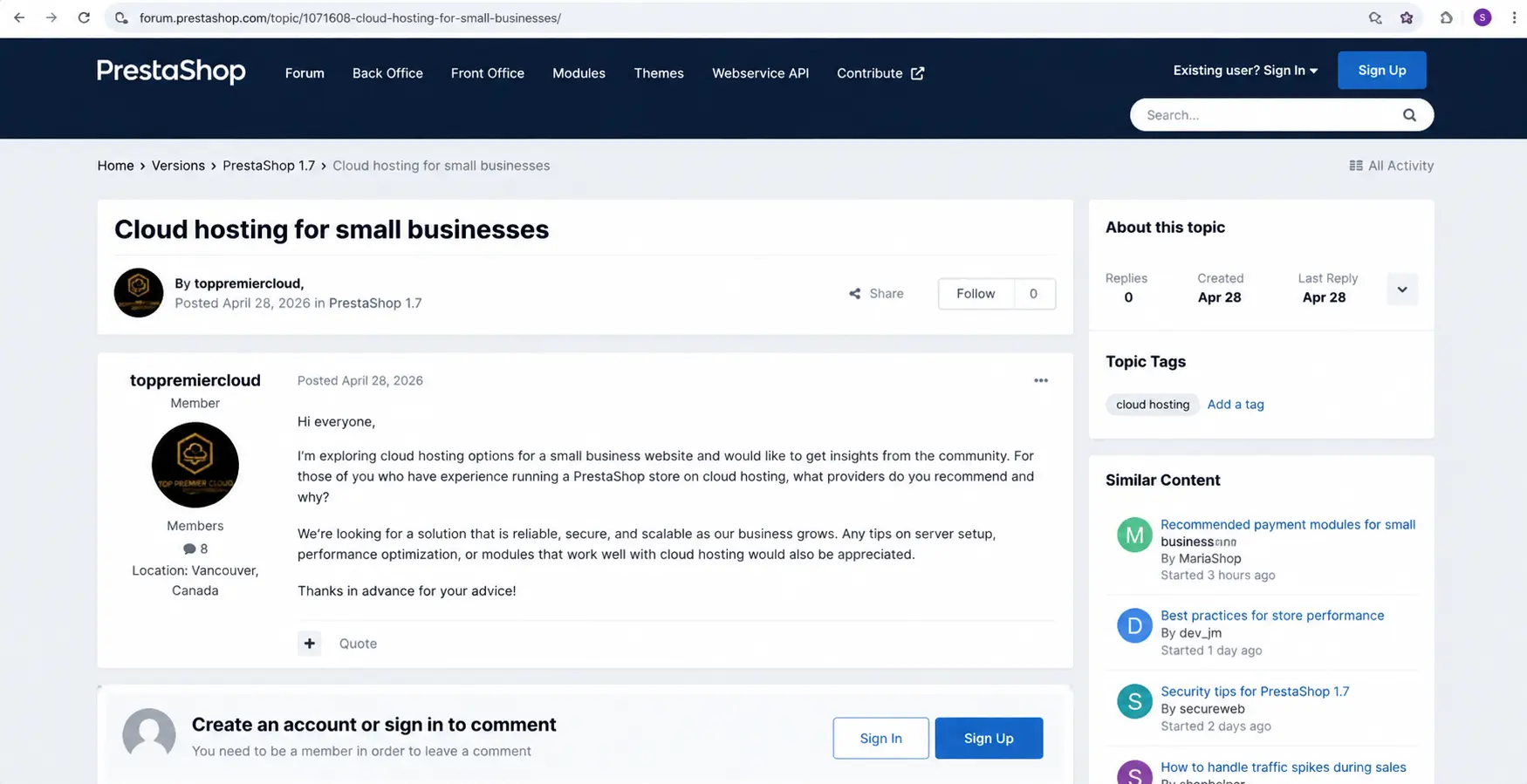Open PrestaShop 1.7 link in posted-in line
Viewport: 1527px width, 784px height.
375,303
